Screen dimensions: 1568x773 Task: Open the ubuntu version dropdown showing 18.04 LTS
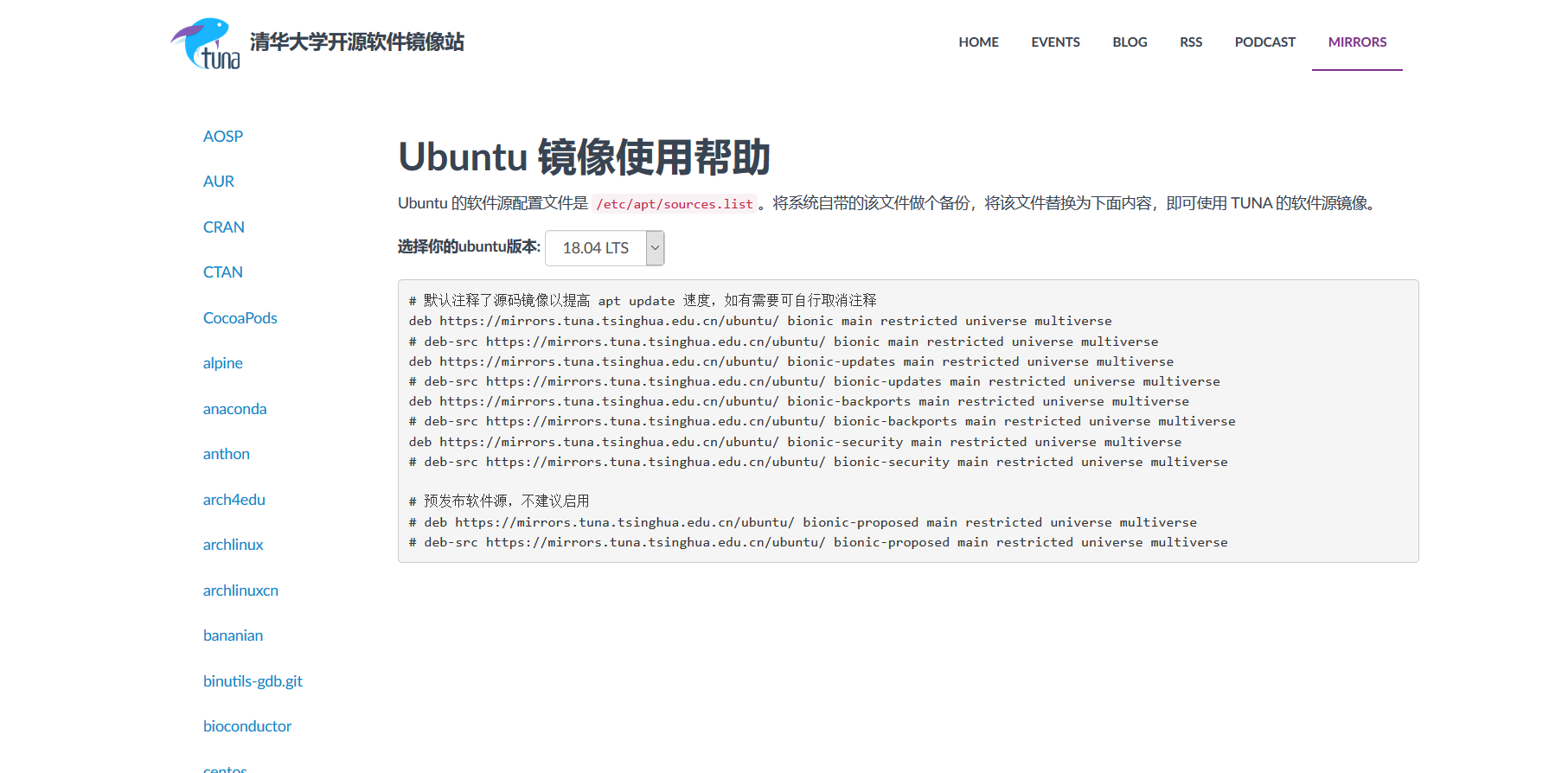(605, 248)
